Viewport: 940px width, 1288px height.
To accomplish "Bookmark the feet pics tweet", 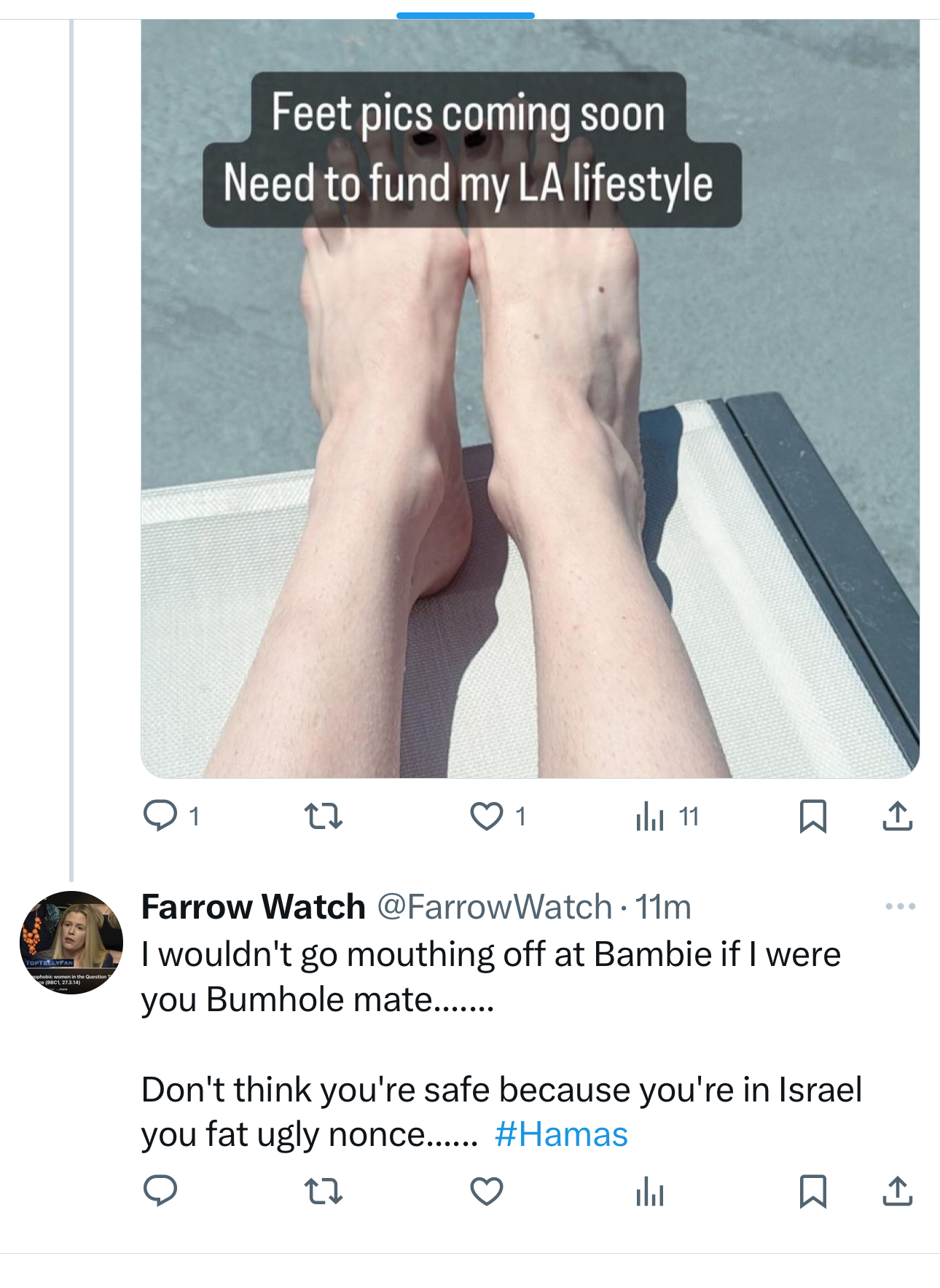I will pyautogui.click(x=812, y=816).
